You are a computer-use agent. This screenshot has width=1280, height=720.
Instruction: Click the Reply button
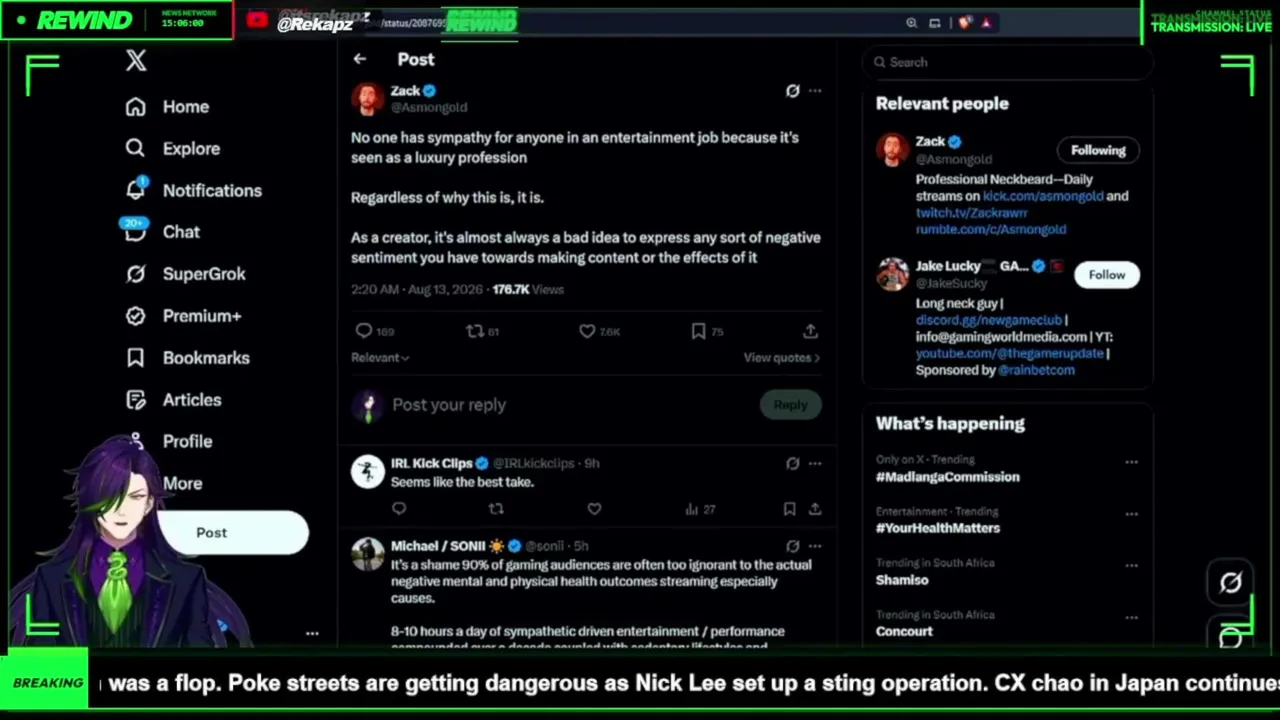(x=790, y=405)
